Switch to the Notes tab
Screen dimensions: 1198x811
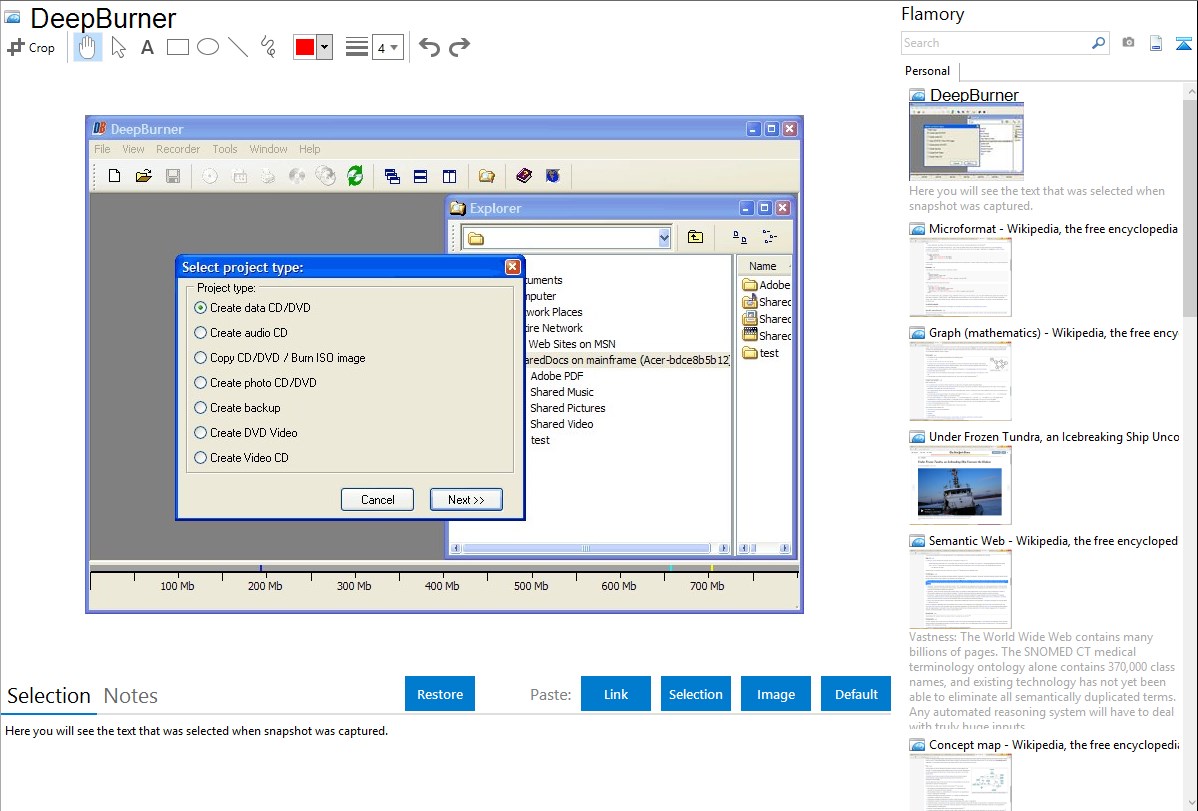(131, 696)
